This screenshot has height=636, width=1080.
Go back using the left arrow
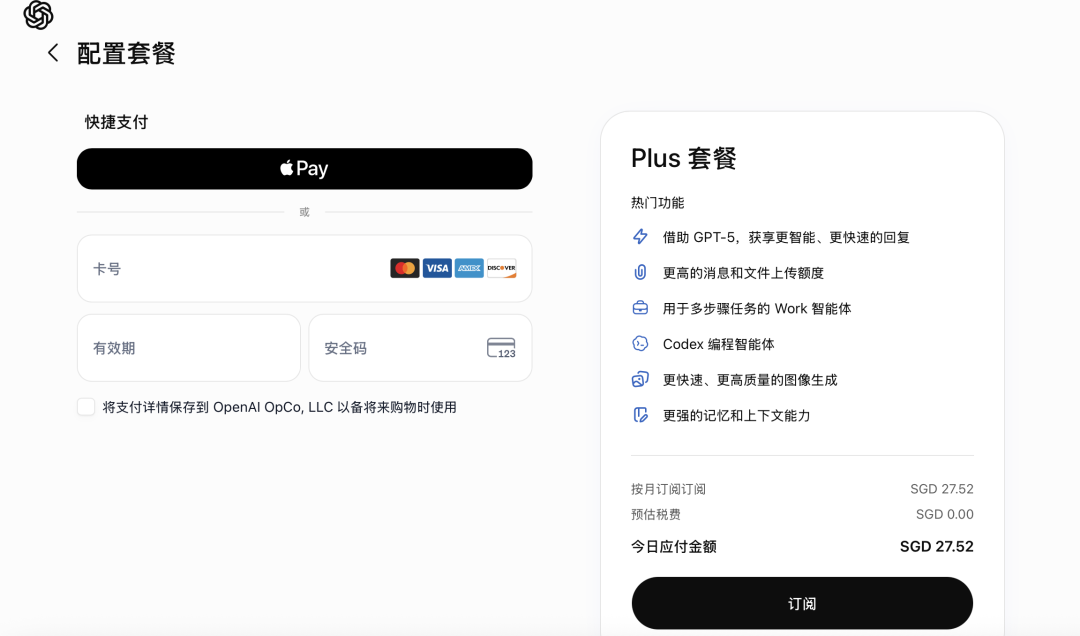pos(53,53)
